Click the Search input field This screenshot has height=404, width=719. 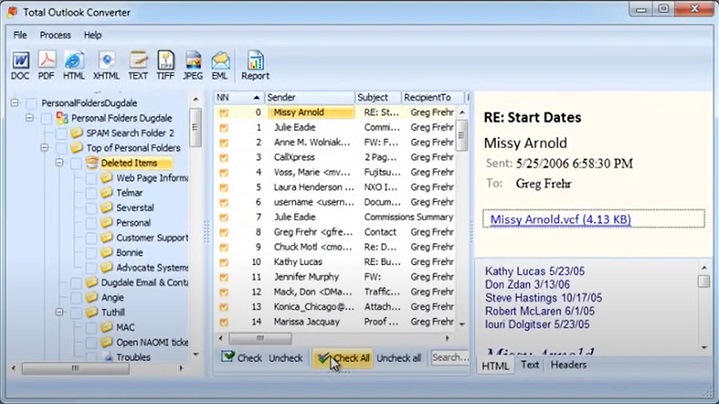(448, 357)
